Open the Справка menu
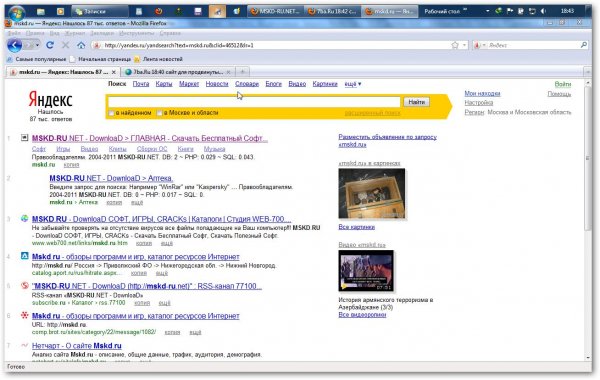Viewport: 600px width, 380px height. [170, 33]
